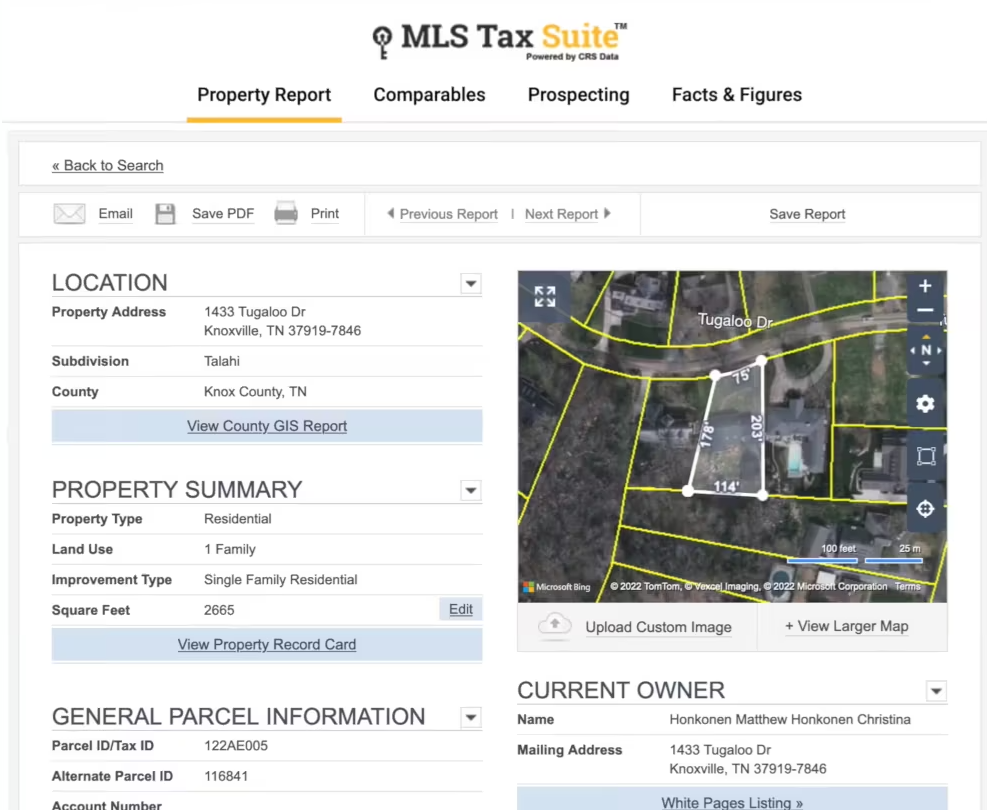Go to Next Report
This screenshot has width=987, height=810.
[x=561, y=215]
